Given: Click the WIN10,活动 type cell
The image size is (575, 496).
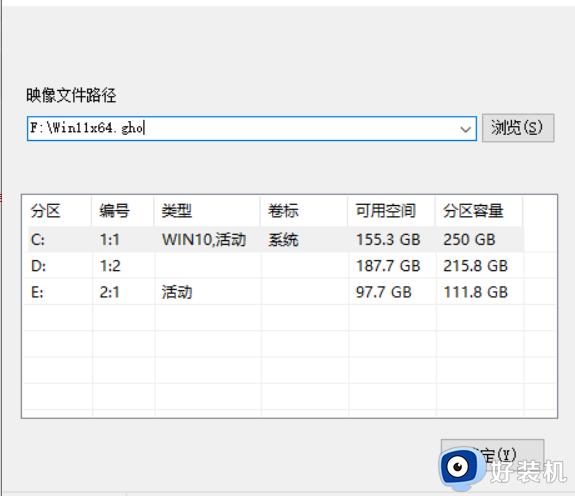Looking at the screenshot, I should pyautogui.click(x=204, y=240).
